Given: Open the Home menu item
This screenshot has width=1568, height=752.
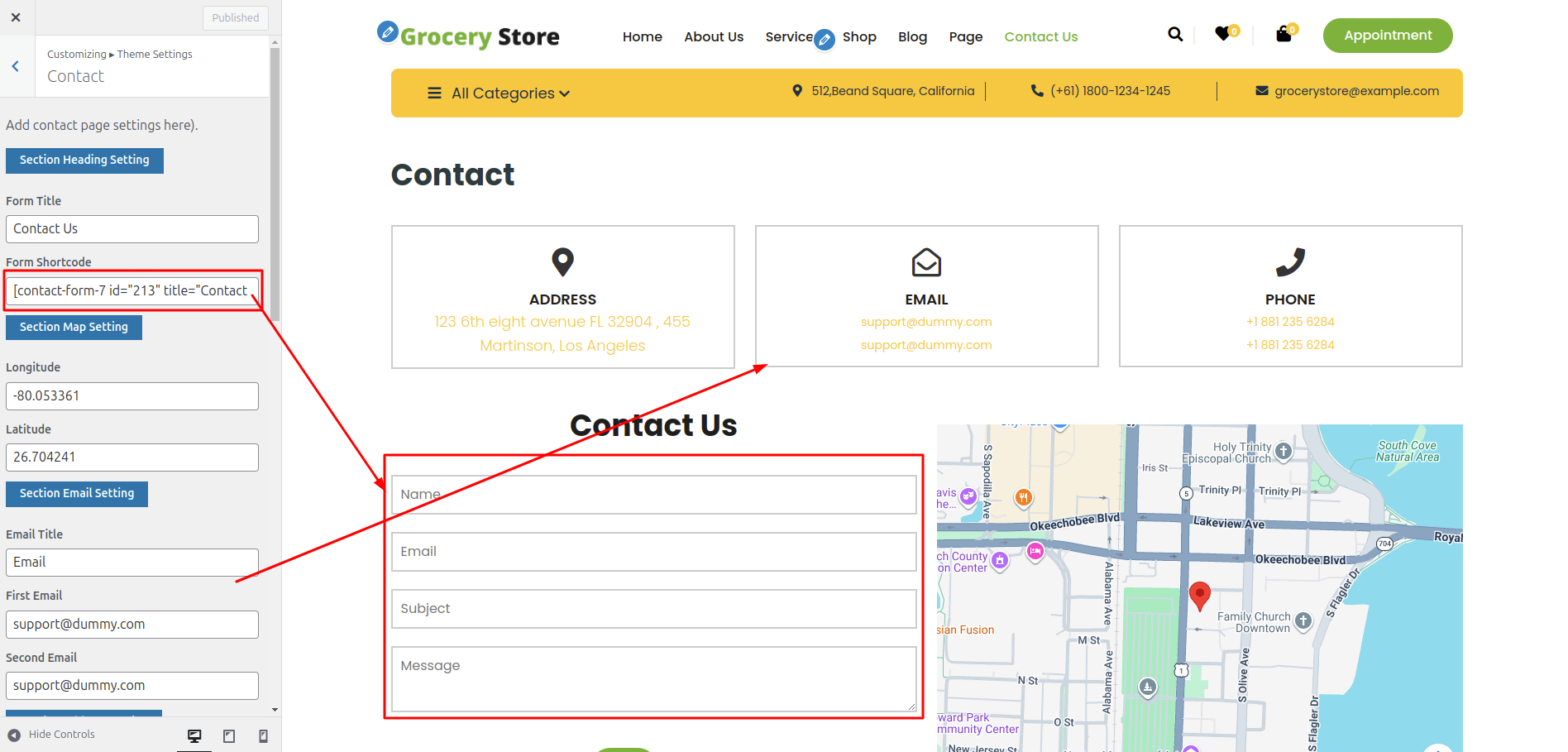Looking at the screenshot, I should 643,36.
